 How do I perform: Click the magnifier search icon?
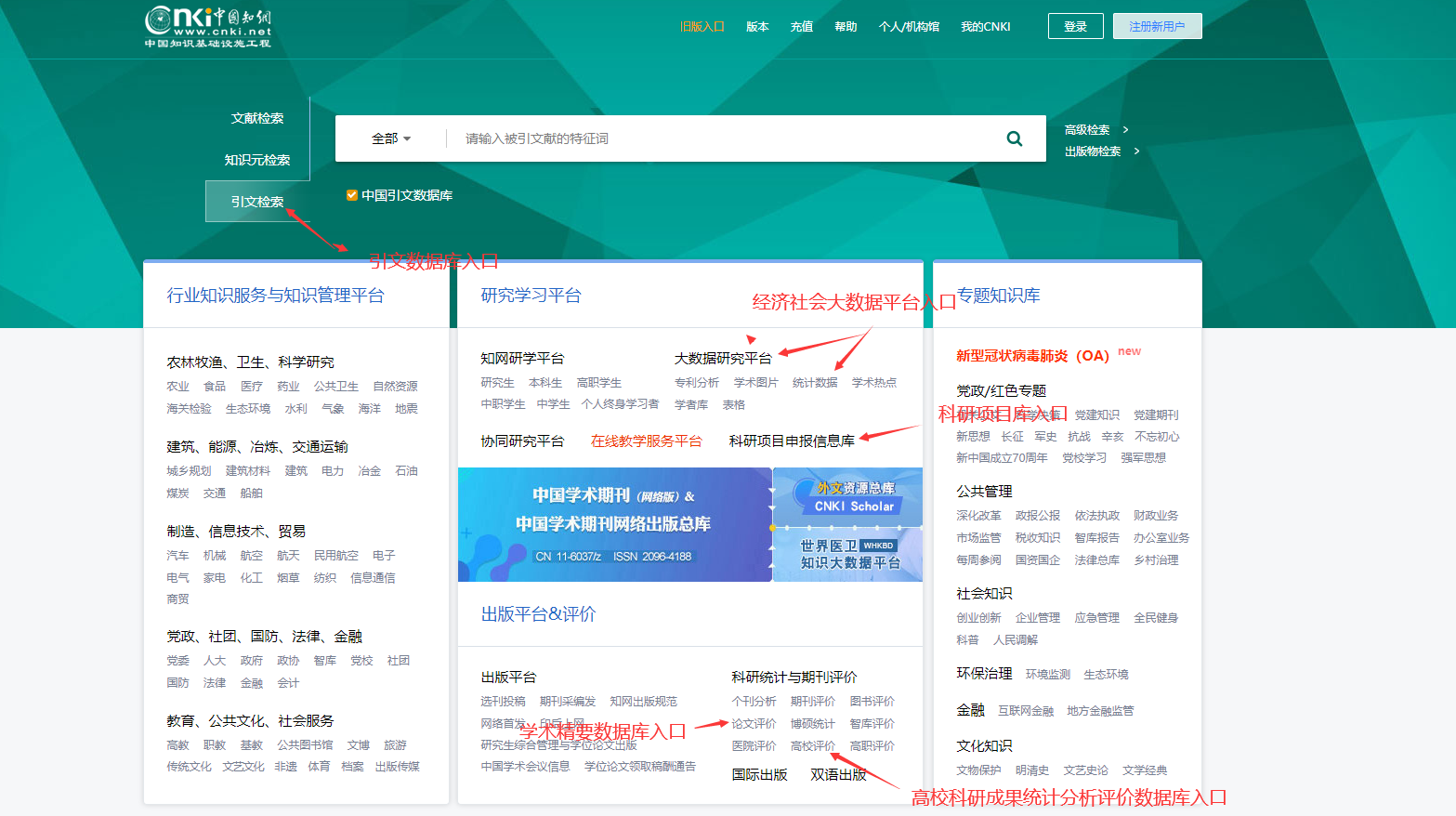coord(1014,138)
